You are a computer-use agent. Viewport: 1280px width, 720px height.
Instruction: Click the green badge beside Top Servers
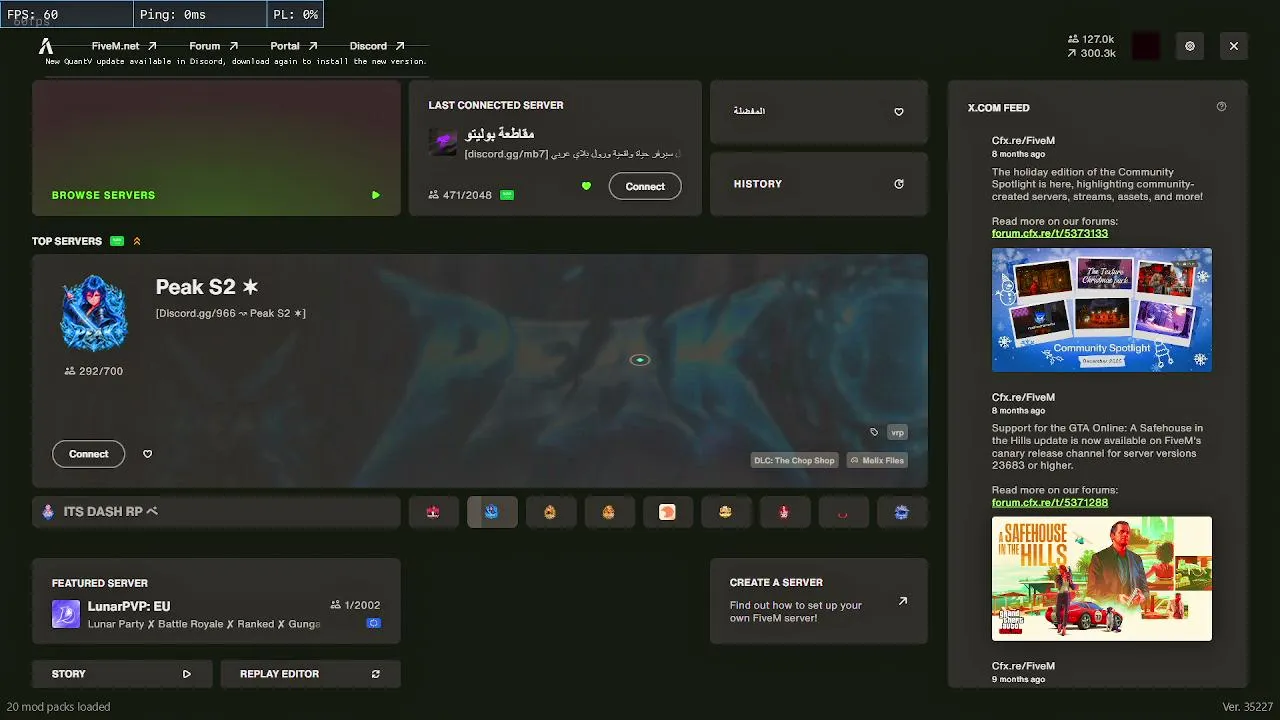(x=117, y=241)
